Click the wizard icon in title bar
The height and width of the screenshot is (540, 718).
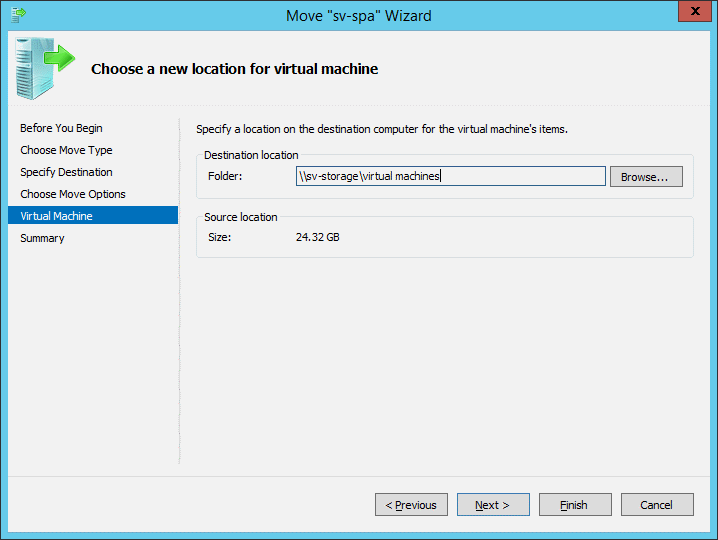click(18, 15)
